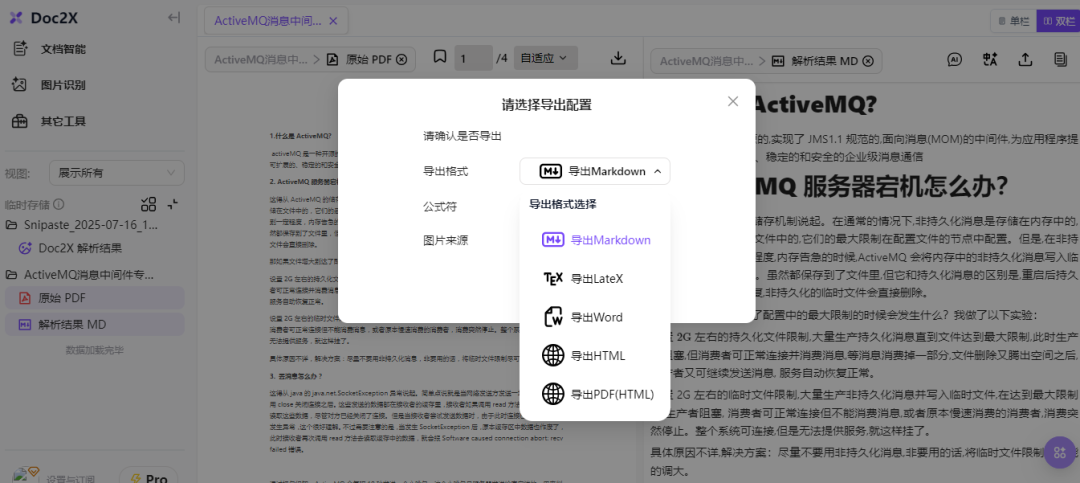Open the 自适应 zoom dropdown

(x=544, y=58)
